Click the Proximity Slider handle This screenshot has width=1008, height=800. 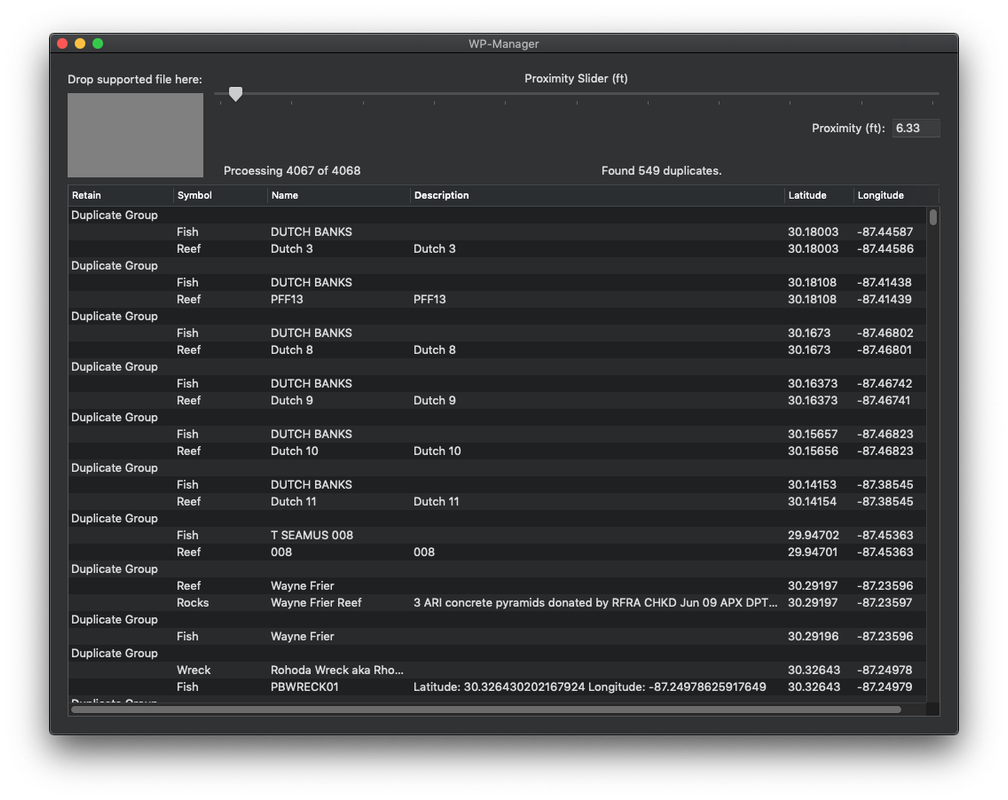(236, 94)
